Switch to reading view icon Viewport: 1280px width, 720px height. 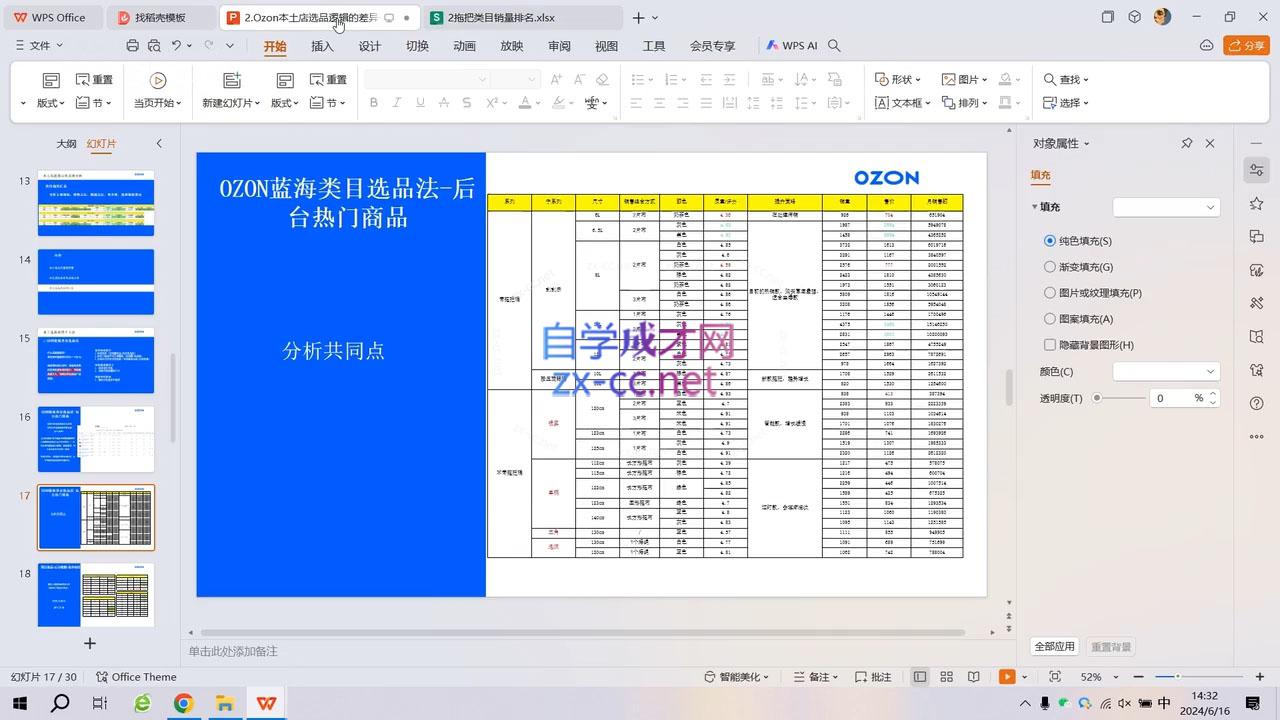[974, 677]
